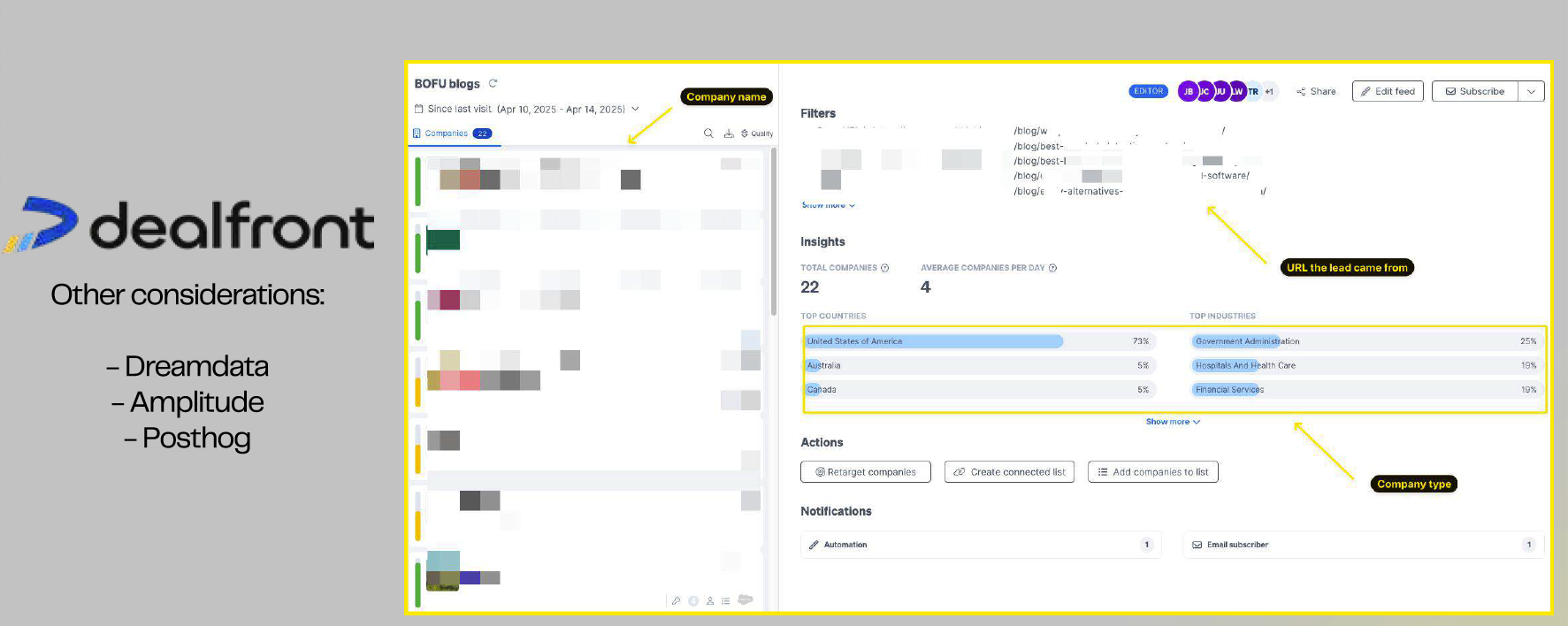The image size is (1568, 626).
Task: Sort companies by Quality
Action: 757,134
